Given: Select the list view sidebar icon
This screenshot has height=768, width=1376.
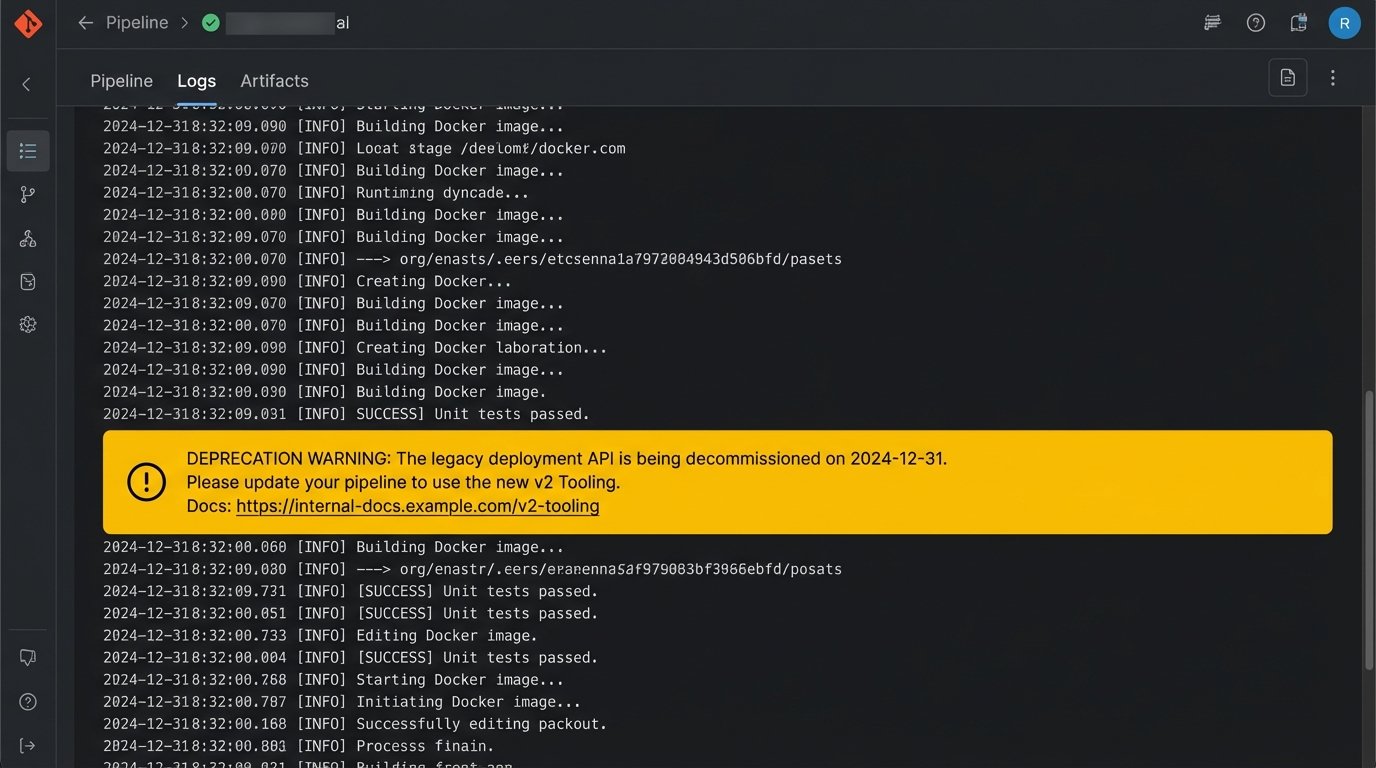Looking at the screenshot, I should pyautogui.click(x=28, y=151).
